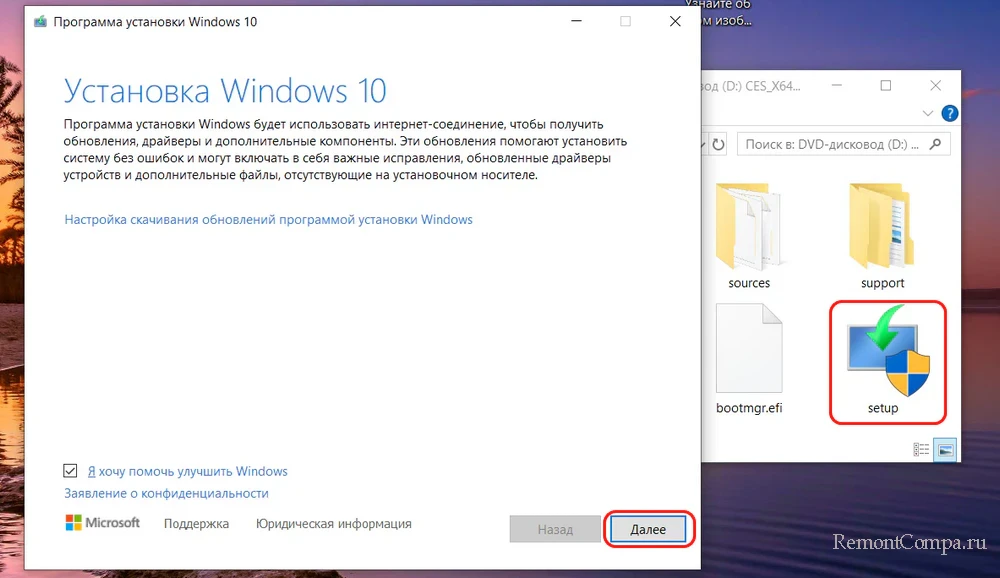Open 'Юридическая информация' link
Screen dimensions: 1000x578
tap(333, 524)
